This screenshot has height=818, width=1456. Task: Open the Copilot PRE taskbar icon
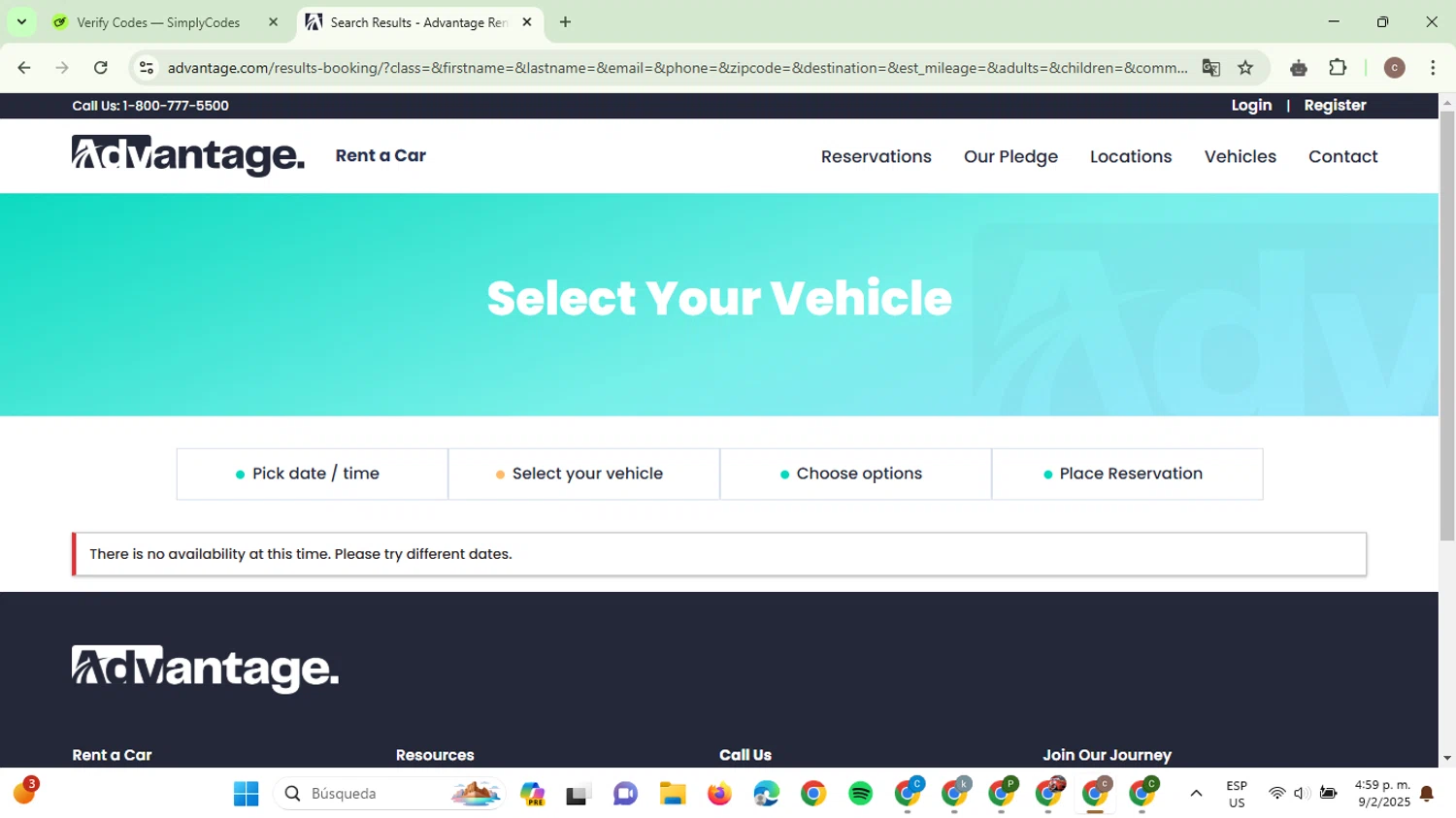coord(532,794)
